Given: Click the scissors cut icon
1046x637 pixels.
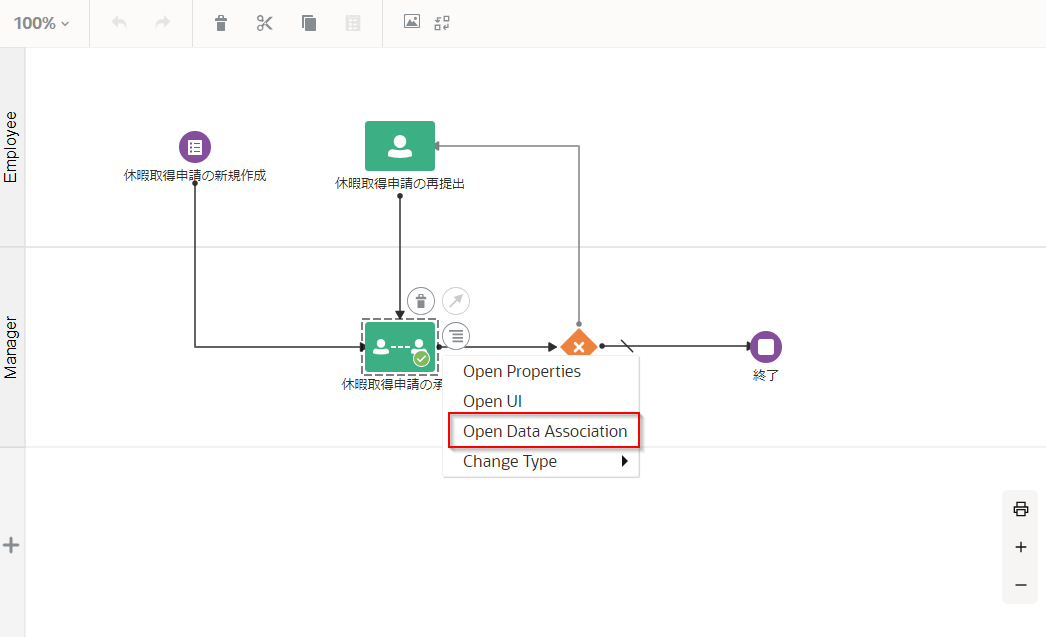Looking at the screenshot, I should pyautogui.click(x=265, y=23).
